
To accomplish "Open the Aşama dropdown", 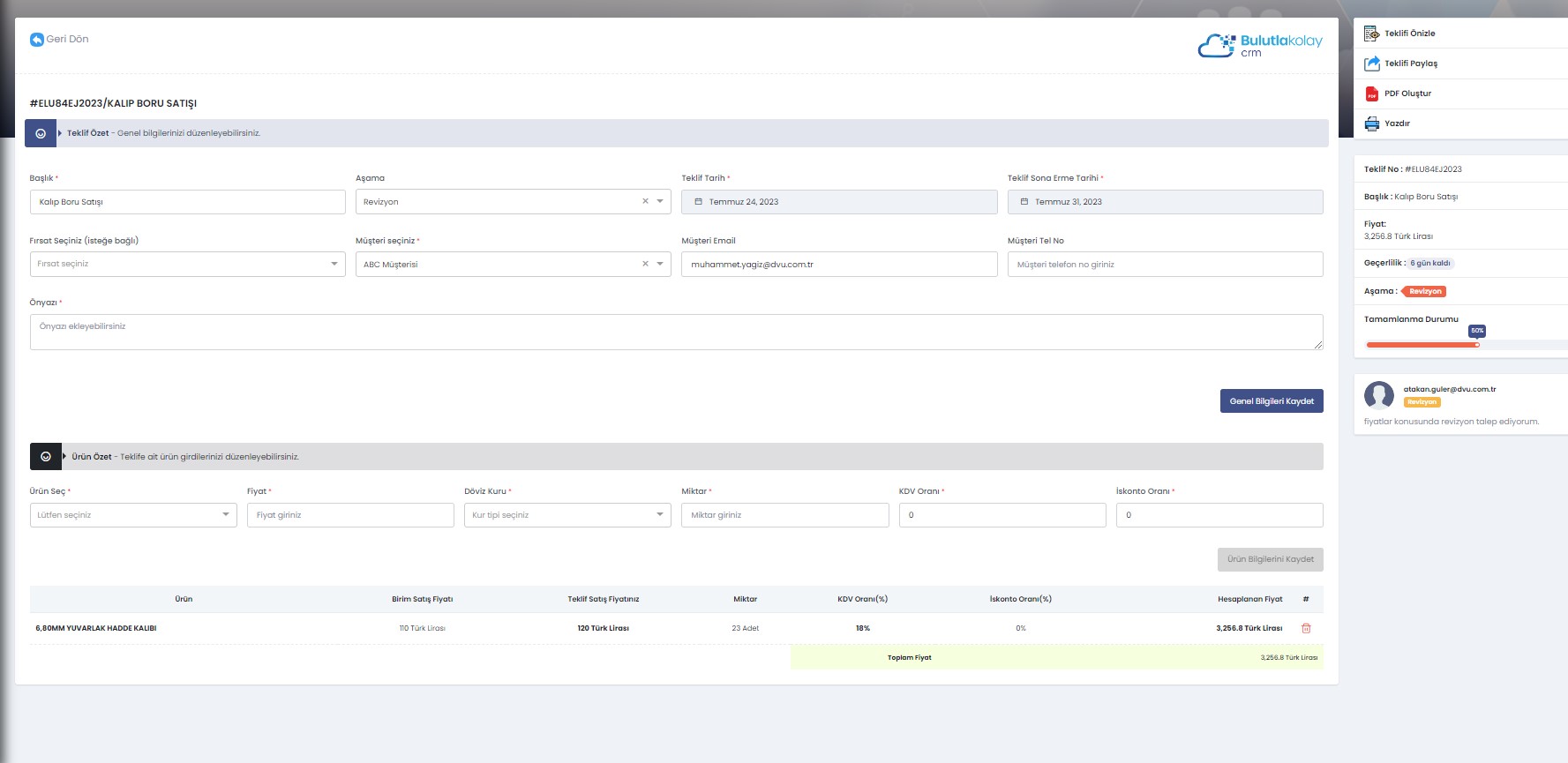I will (660, 202).
